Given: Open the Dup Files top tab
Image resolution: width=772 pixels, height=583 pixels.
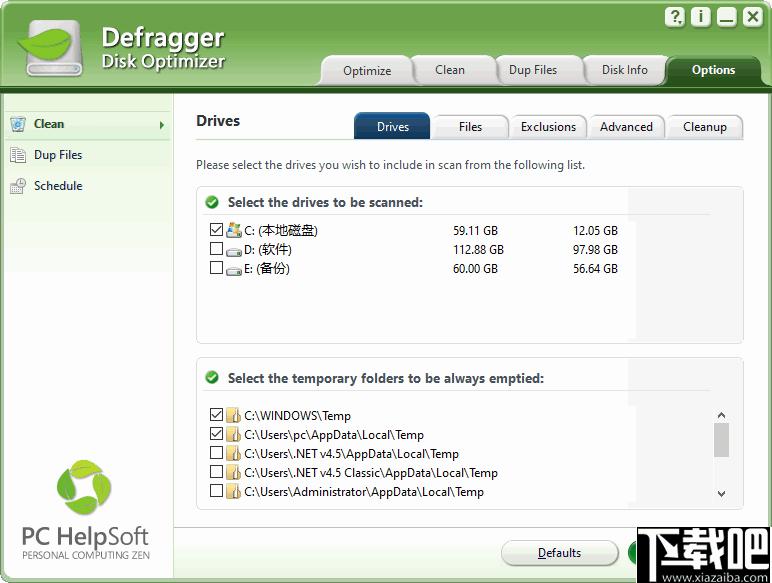Looking at the screenshot, I should [533, 70].
